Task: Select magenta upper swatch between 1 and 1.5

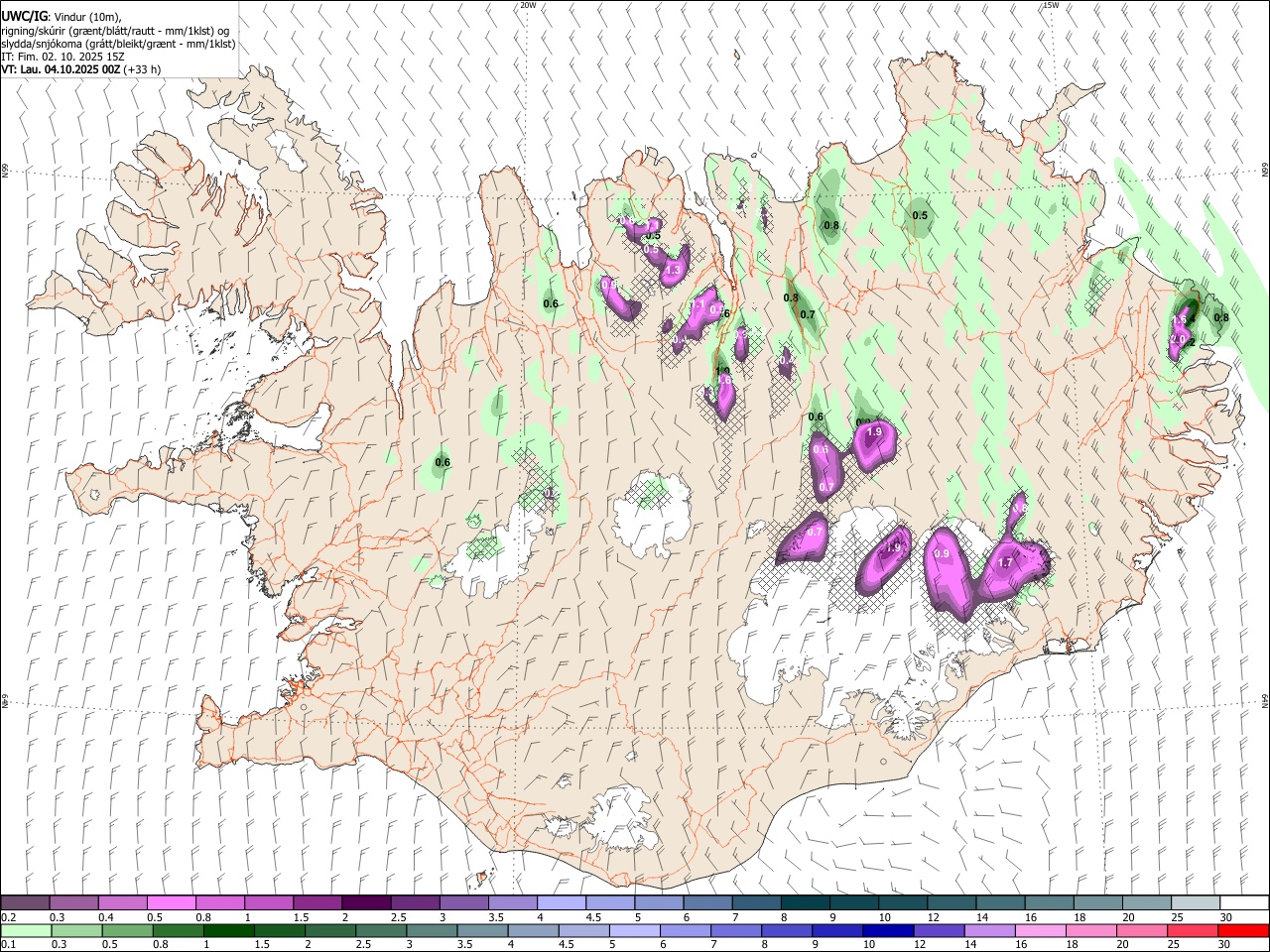Action: 269,902
